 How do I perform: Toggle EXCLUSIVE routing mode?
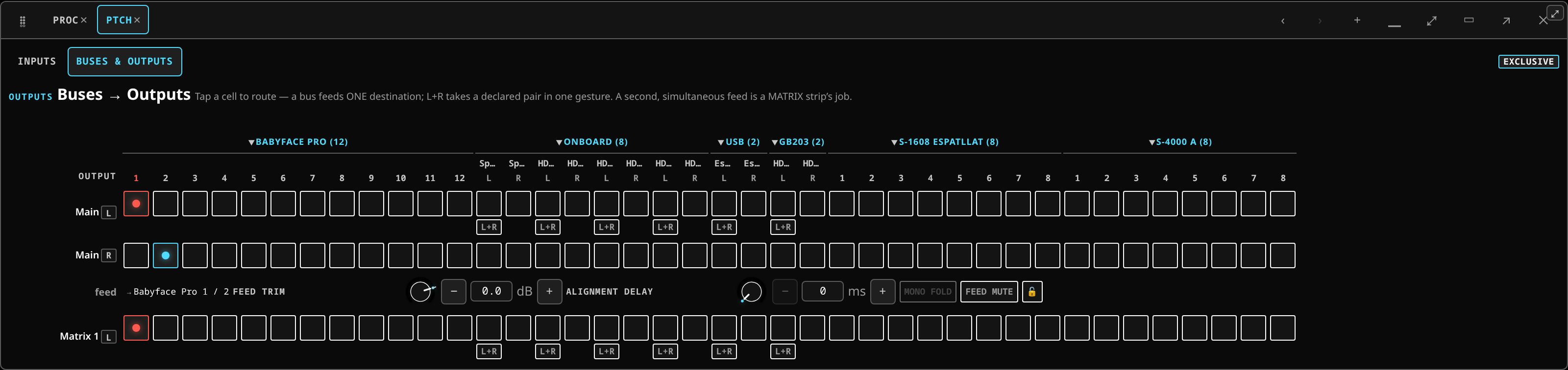click(x=1528, y=61)
